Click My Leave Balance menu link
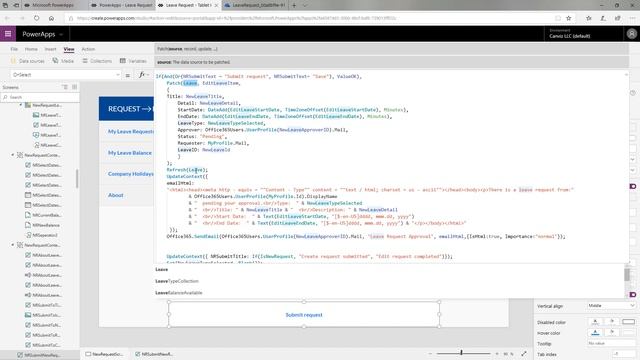Screen dimensions: 640x360 tap(130, 153)
